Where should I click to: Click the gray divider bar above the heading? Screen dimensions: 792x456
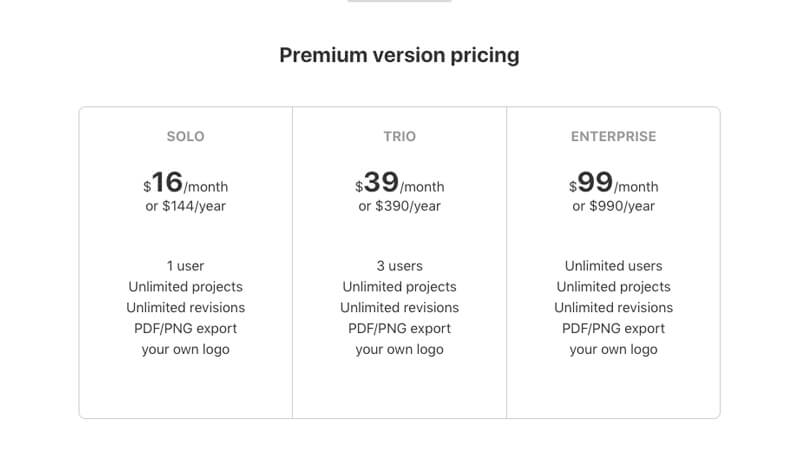399,1
